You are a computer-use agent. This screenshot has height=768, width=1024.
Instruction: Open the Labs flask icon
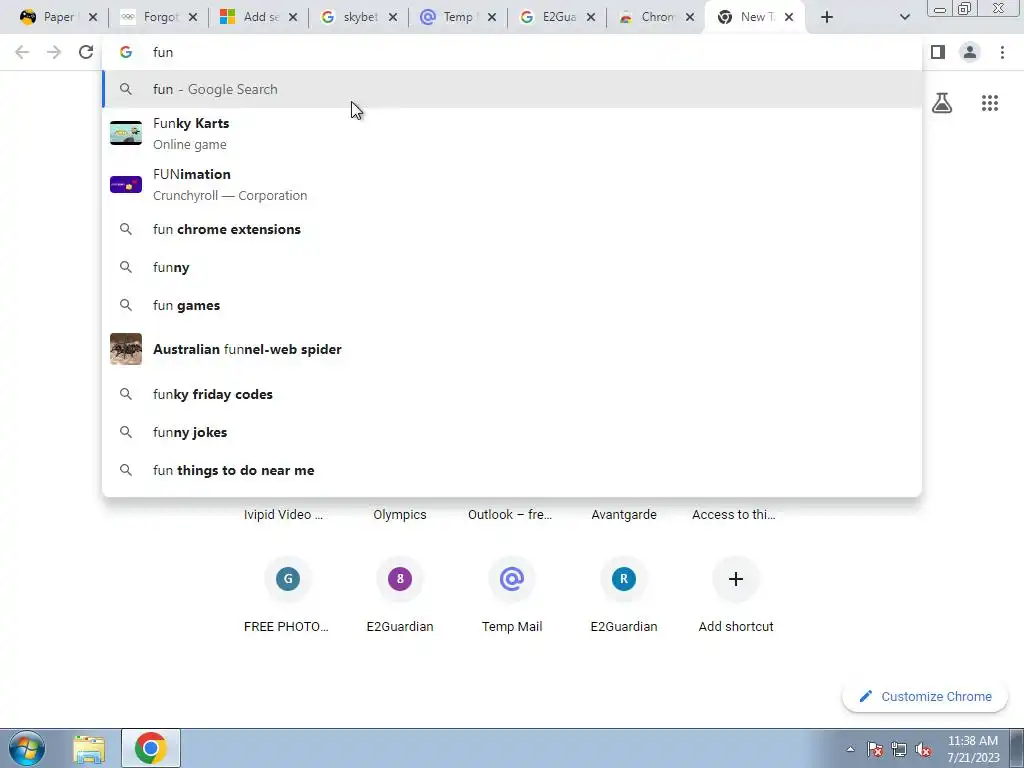point(942,103)
